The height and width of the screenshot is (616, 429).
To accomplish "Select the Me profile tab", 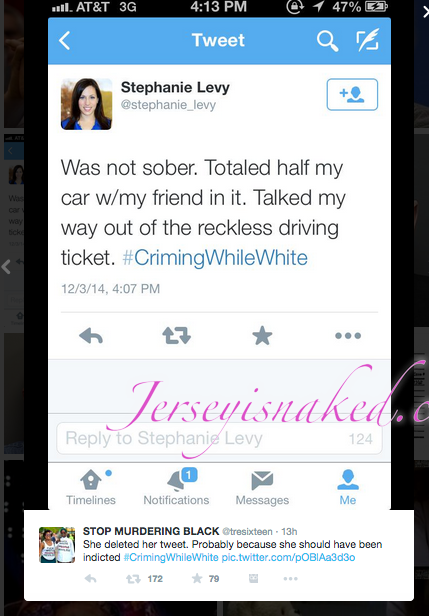I will (348, 487).
